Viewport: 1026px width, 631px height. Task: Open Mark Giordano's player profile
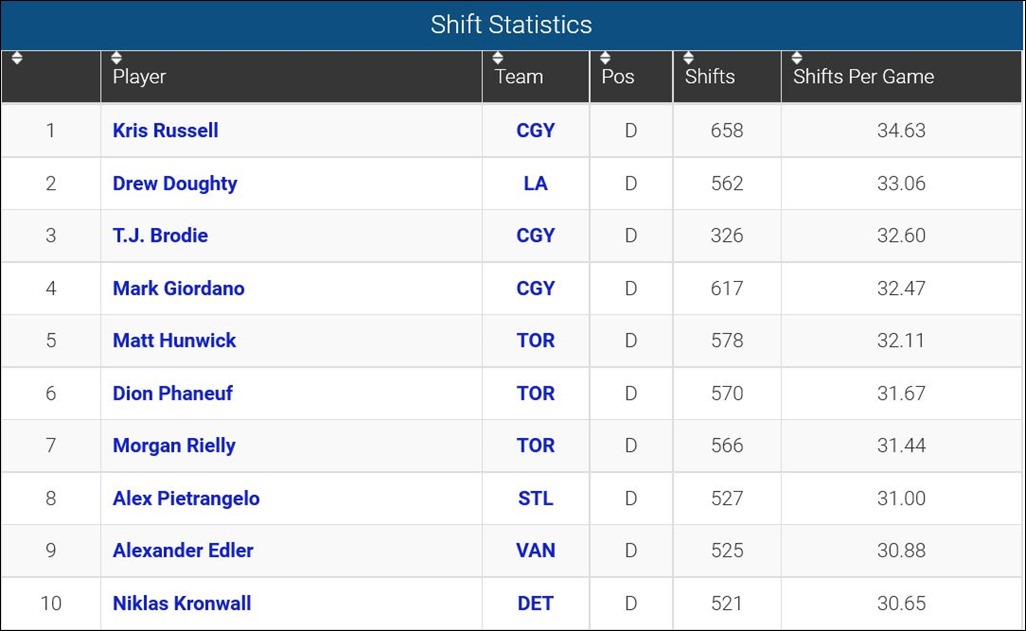pyautogui.click(x=177, y=288)
